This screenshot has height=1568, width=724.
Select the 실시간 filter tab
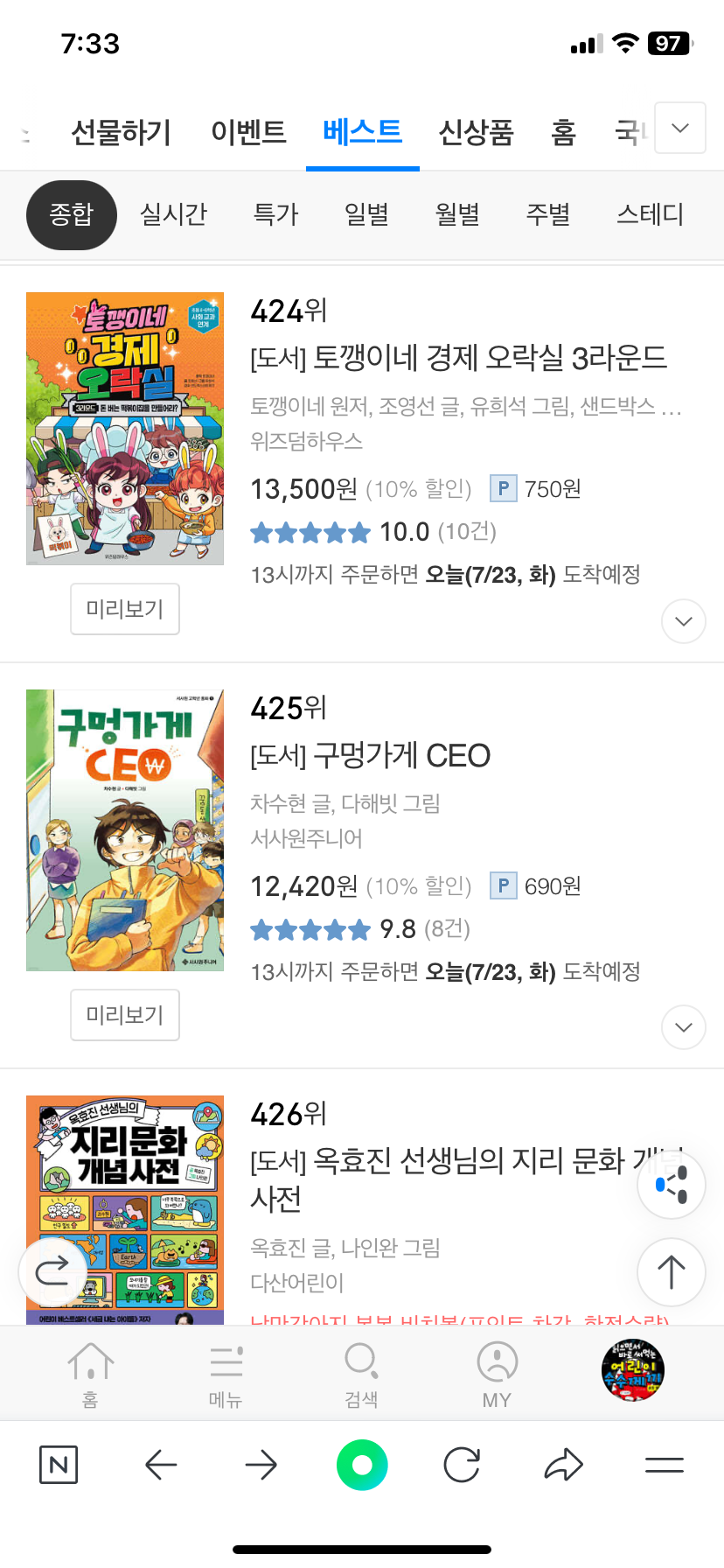pos(173,214)
